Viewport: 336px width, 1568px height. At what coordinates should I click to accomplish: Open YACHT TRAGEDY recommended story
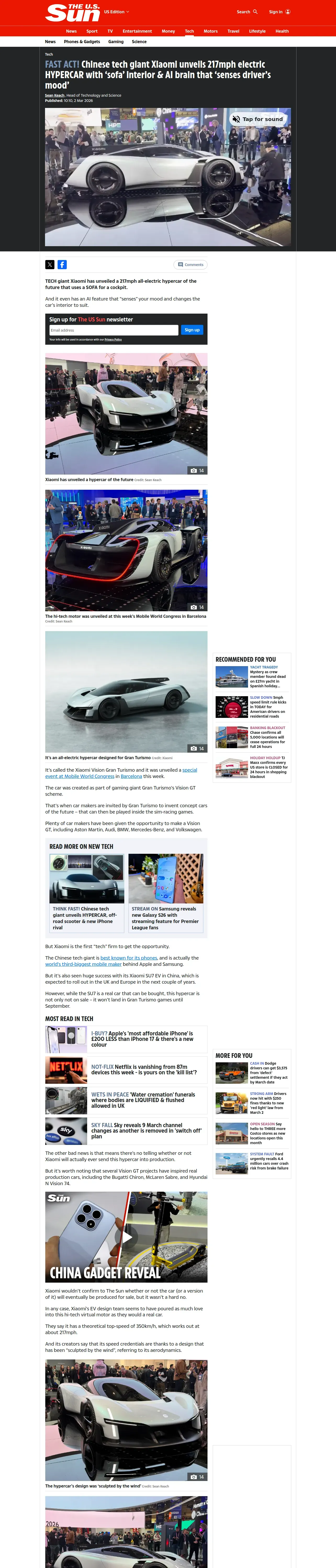pos(252,677)
